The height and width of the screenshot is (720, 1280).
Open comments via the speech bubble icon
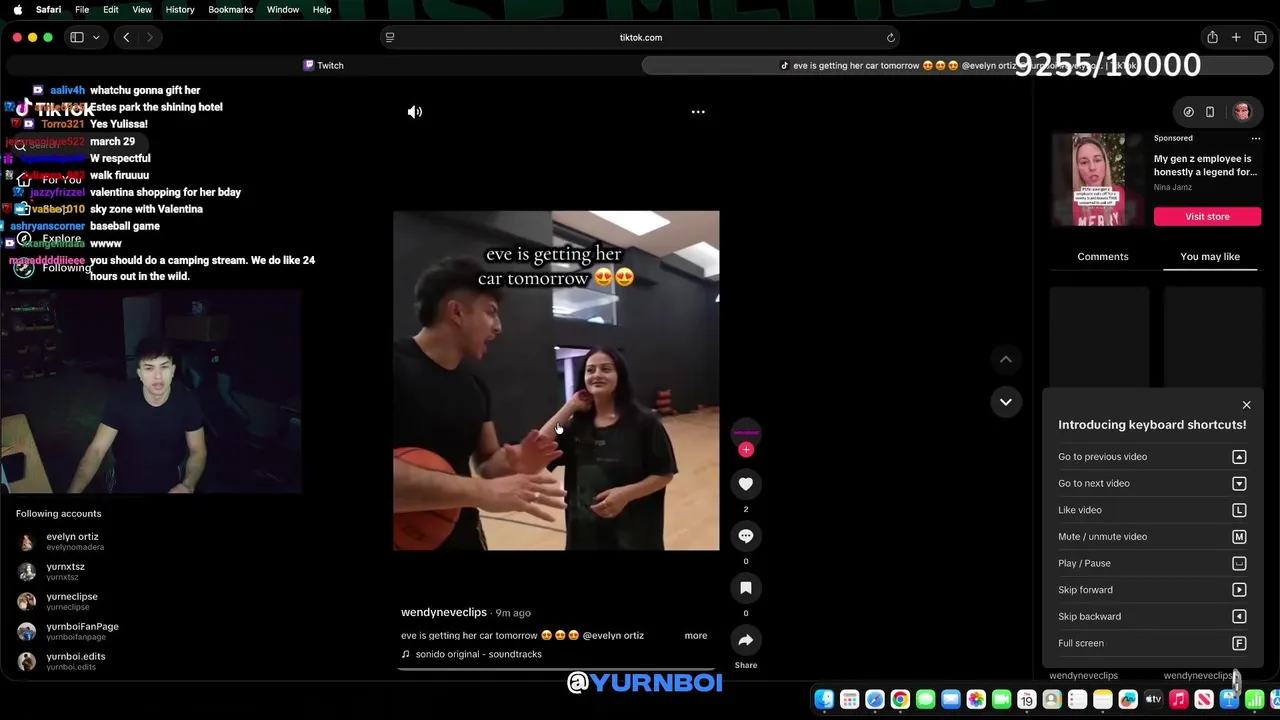click(x=746, y=536)
